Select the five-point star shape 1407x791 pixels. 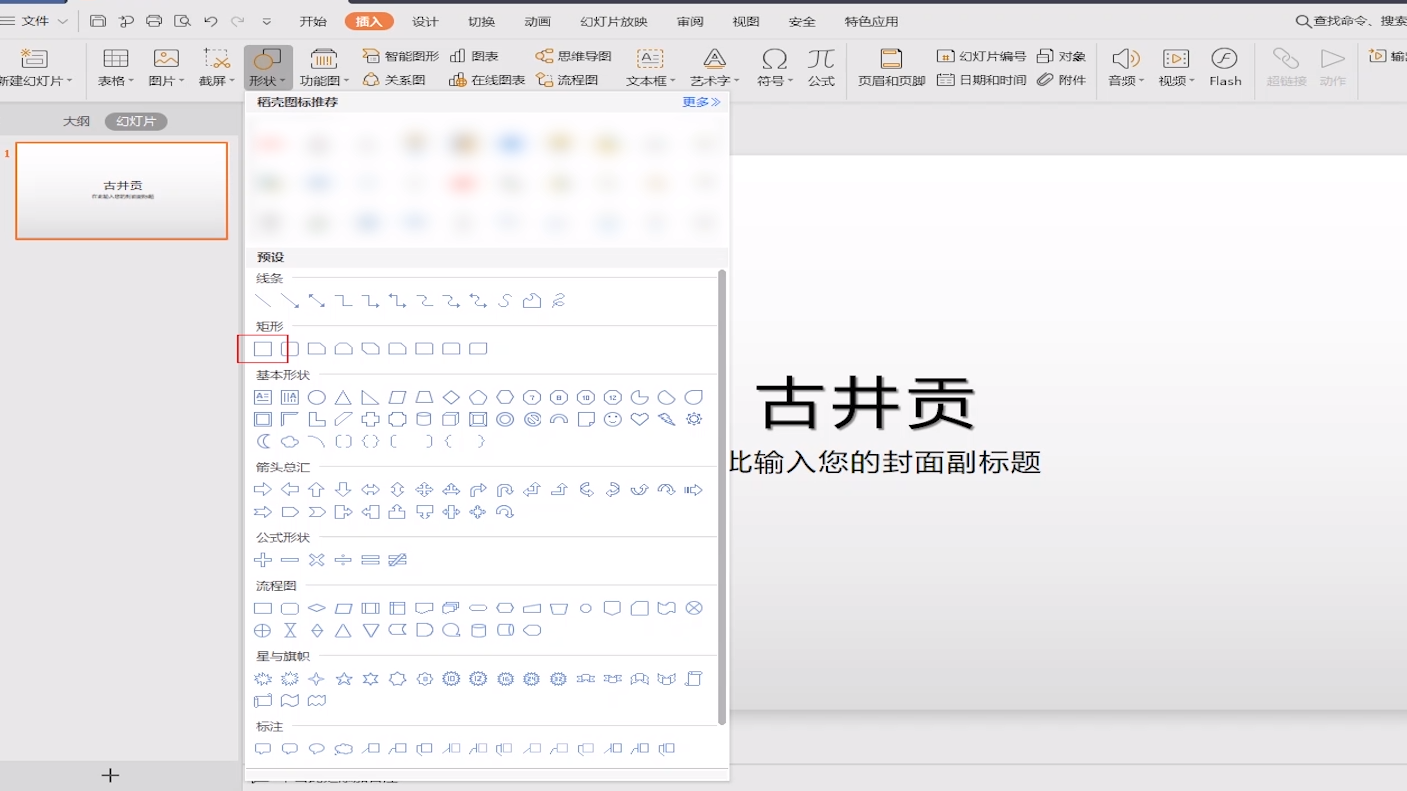(x=344, y=678)
